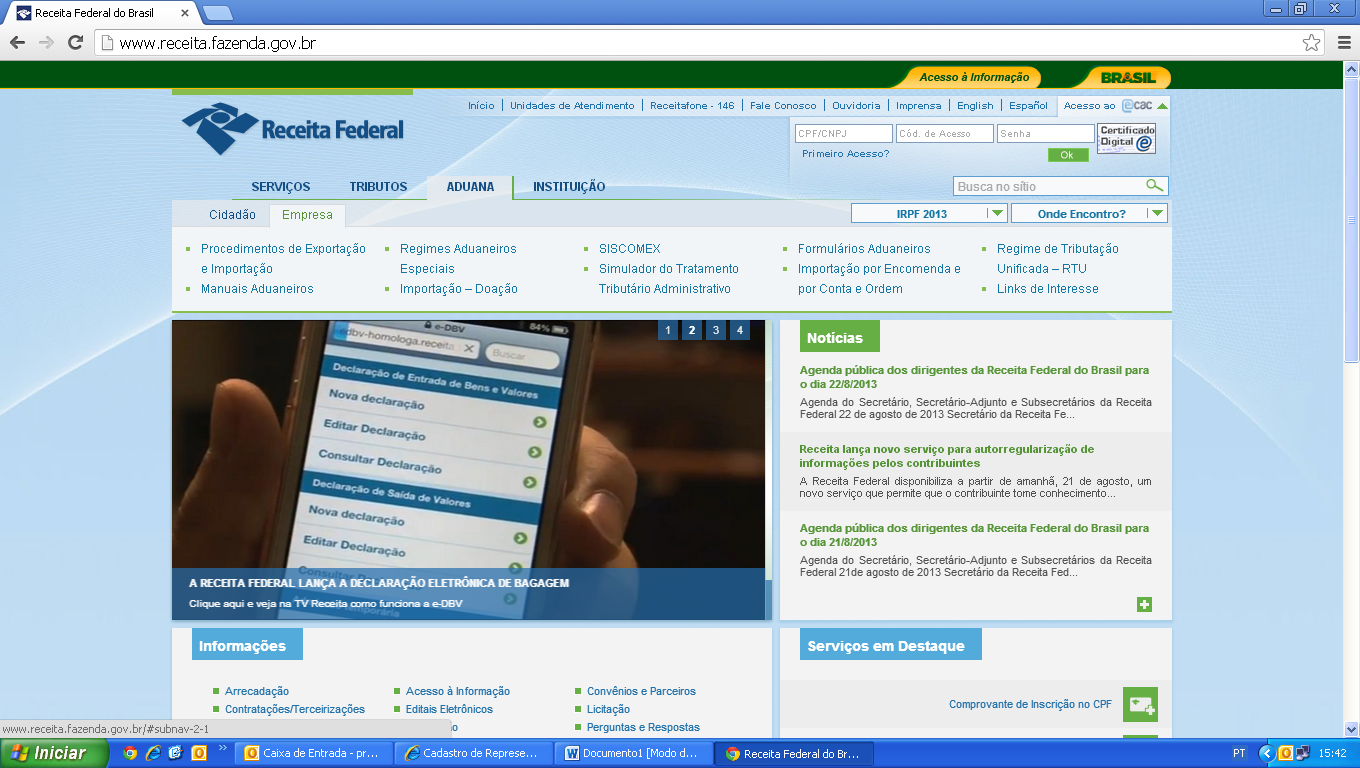This screenshot has height=768, width=1360.
Task: Open Formulários Aduaneiros link
Action: pos(864,249)
